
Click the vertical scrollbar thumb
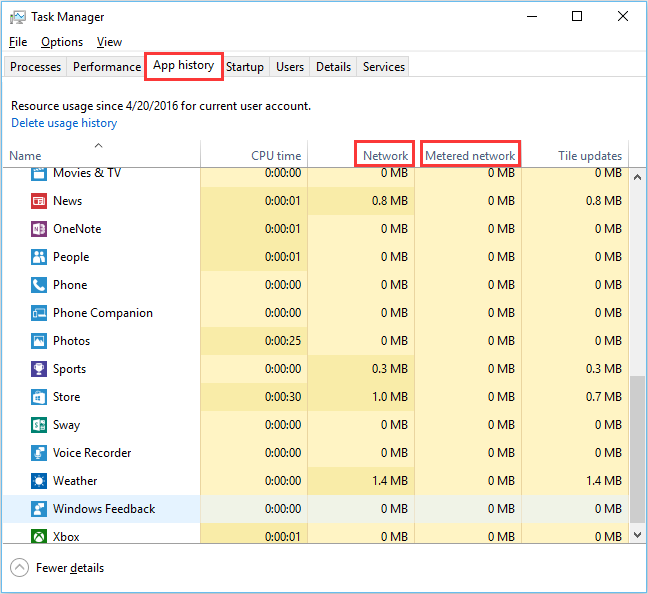point(637,449)
